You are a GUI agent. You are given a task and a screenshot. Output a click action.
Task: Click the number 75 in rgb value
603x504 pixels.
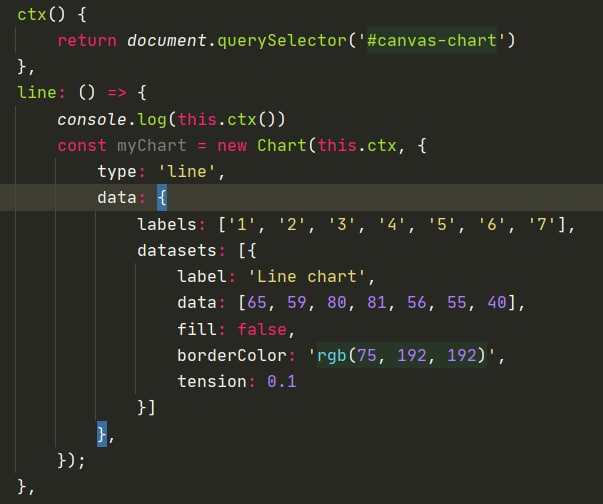[367, 355]
